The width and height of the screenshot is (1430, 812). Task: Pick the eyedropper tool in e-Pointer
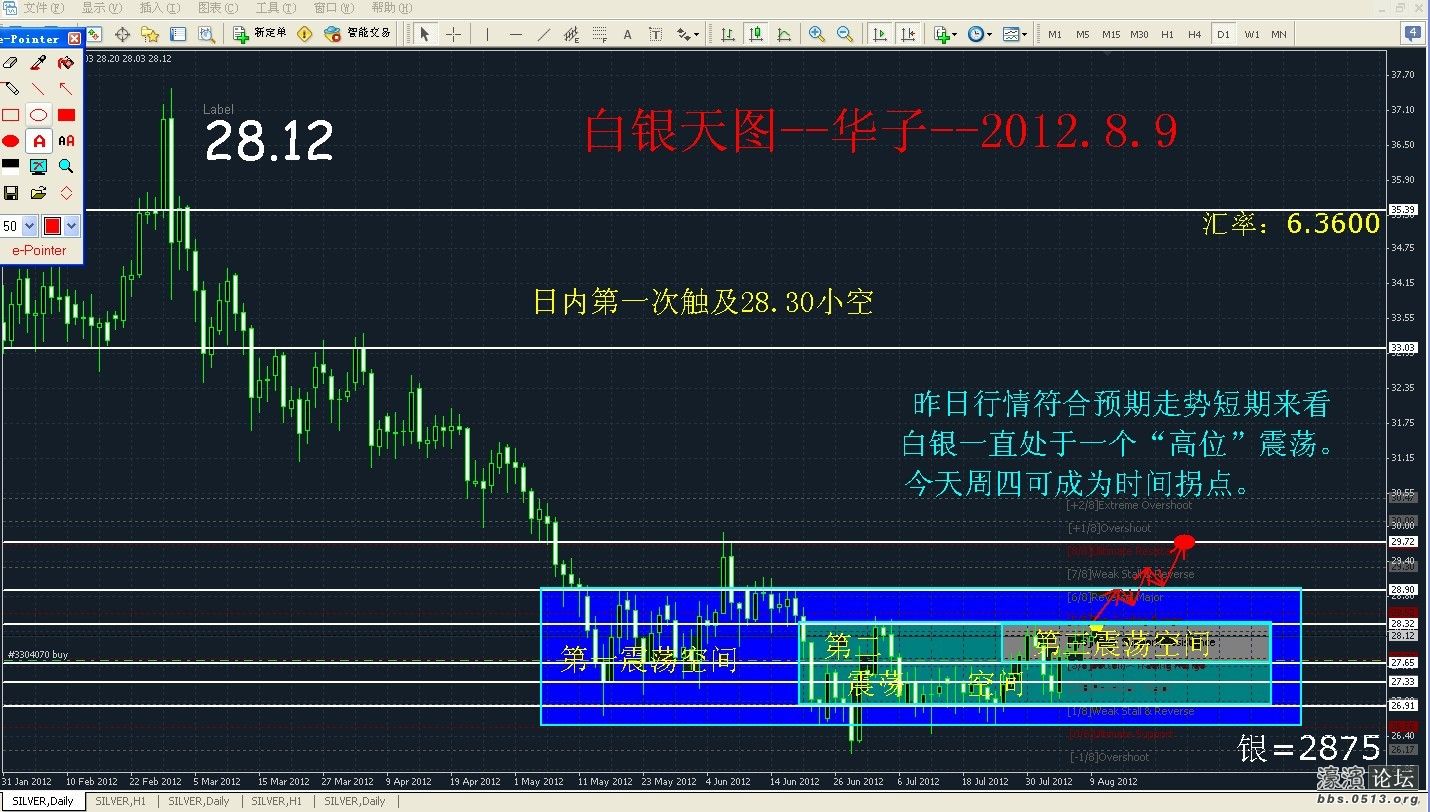[38, 63]
